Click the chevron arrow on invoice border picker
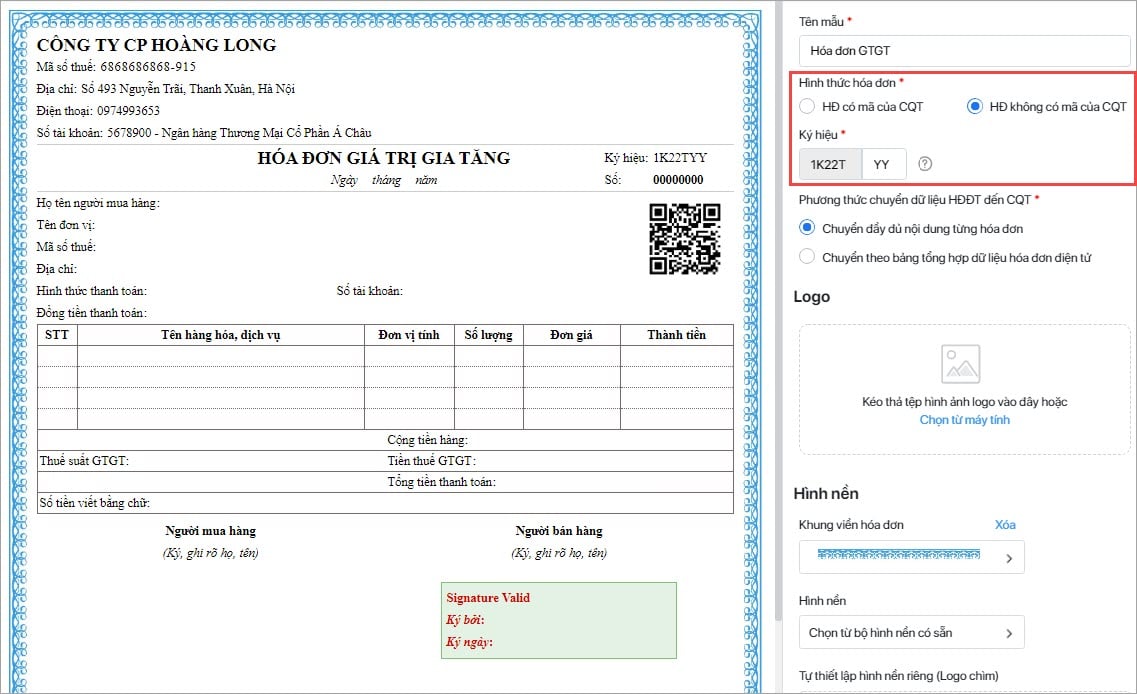 point(1008,558)
